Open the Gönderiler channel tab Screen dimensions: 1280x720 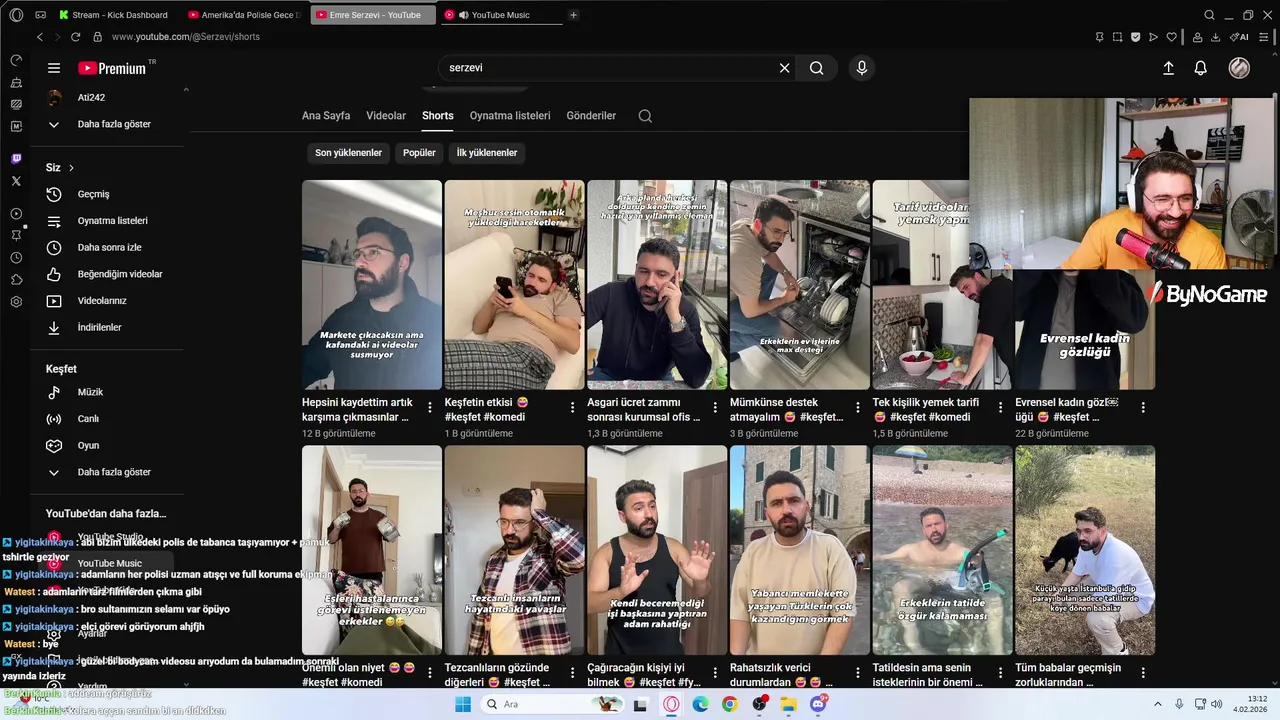(591, 116)
